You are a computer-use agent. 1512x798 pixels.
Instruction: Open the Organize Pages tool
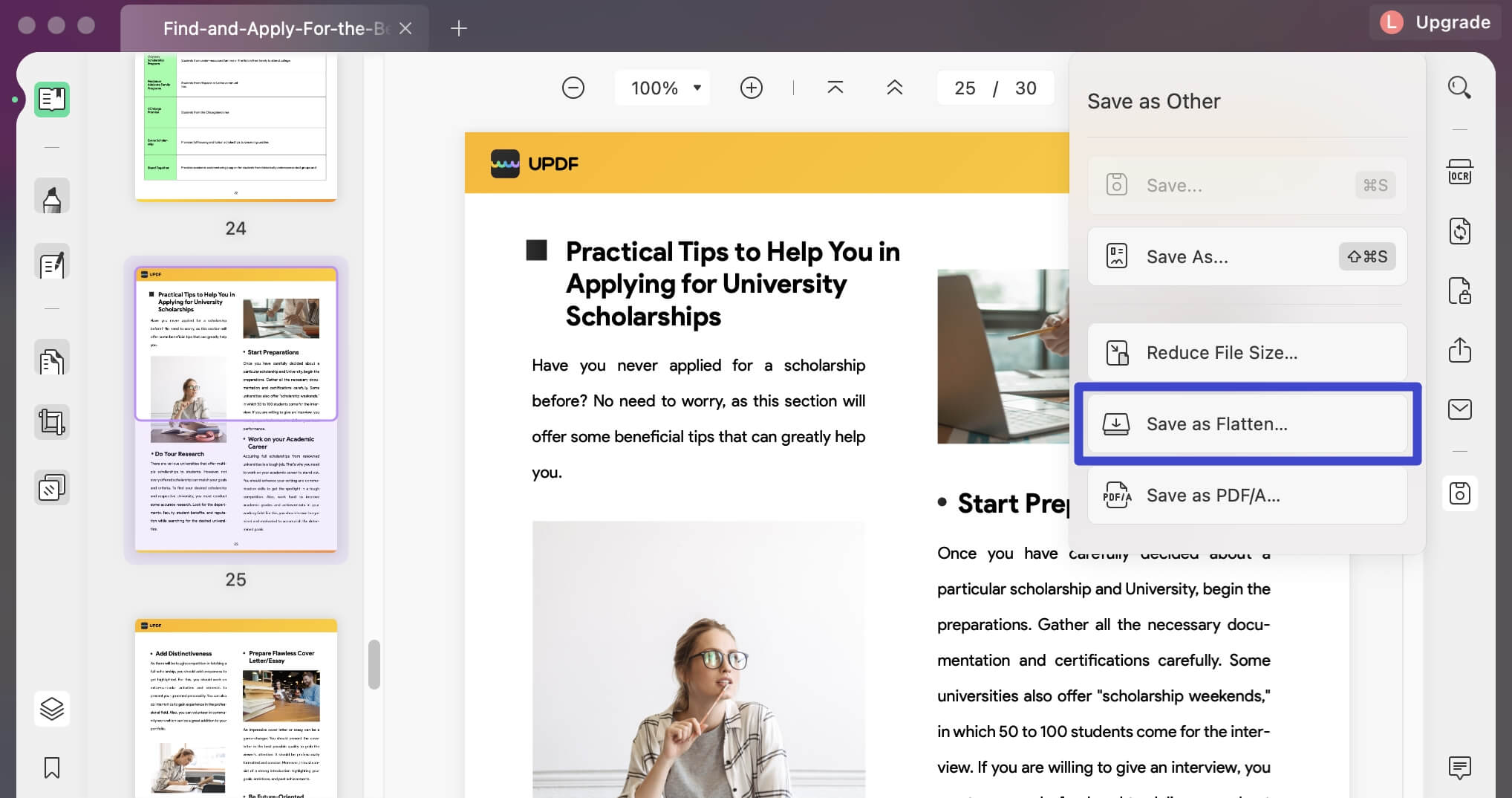point(52,359)
